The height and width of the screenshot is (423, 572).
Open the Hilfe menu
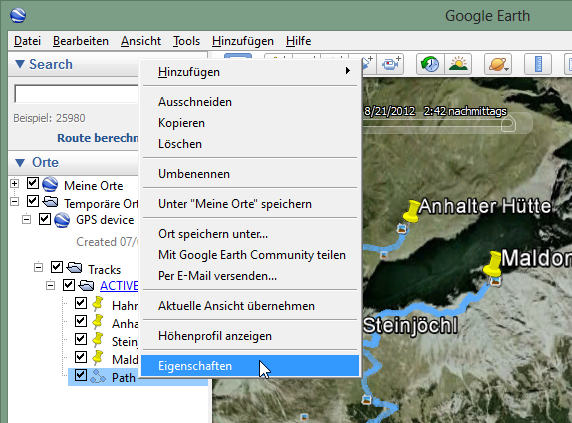298,41
